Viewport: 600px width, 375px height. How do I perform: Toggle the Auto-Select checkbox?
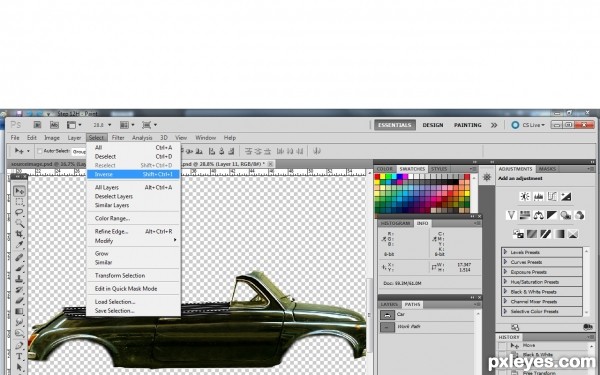tap(39, 151)
